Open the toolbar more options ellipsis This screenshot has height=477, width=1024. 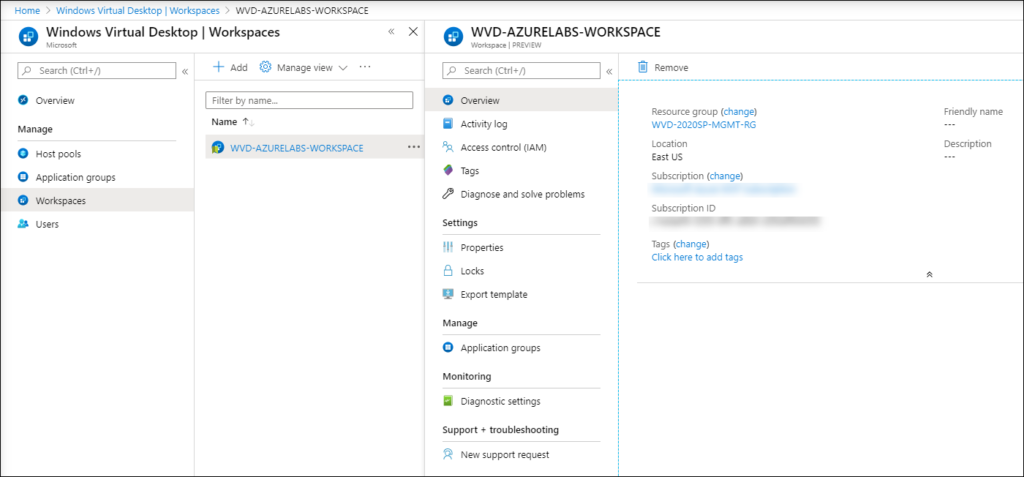click(x=365, y=67)
